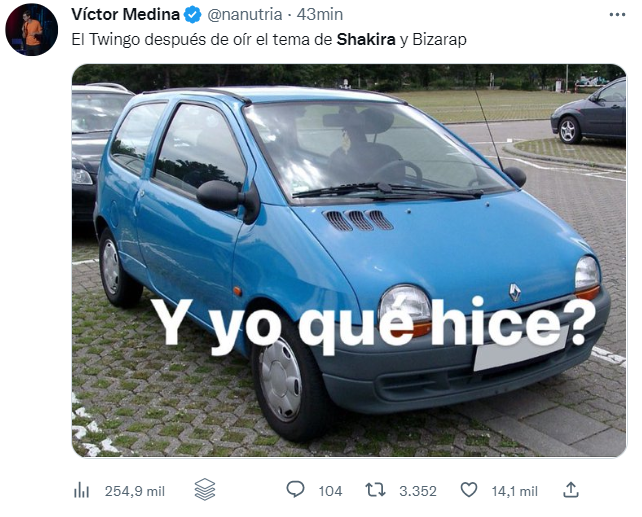The width and height of the screenshot is (642, 517).
Task: Click the blue verified badge
Action: click(192, 15)
